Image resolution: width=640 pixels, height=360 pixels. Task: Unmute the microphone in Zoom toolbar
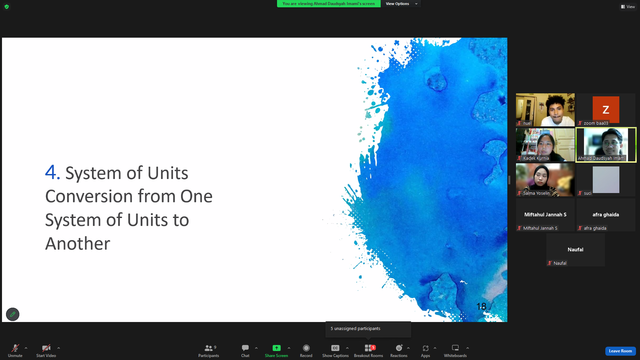[x=15, y=350]
